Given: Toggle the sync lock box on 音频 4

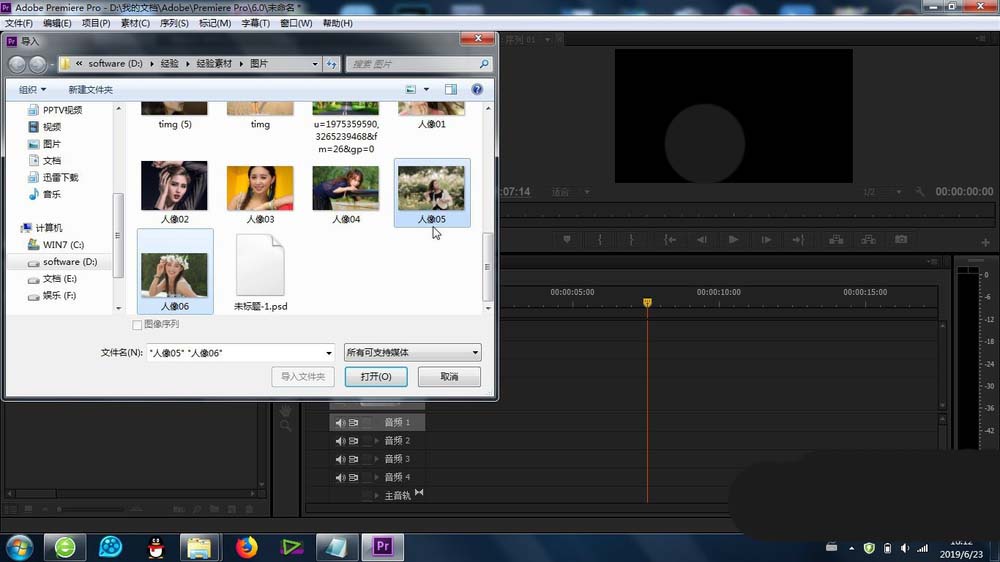Looking at the screenshot, I should pyautogui.click(x=367, y=477).
